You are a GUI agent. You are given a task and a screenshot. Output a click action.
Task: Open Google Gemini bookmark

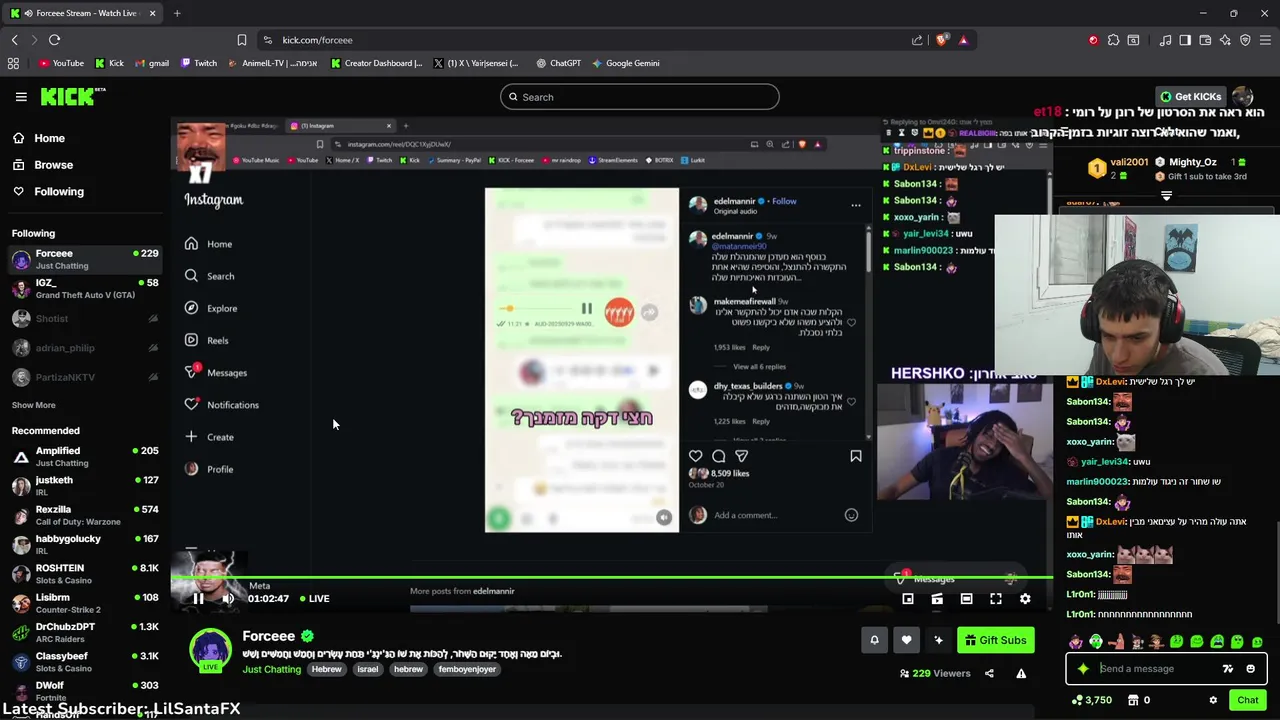click(625, 63)
